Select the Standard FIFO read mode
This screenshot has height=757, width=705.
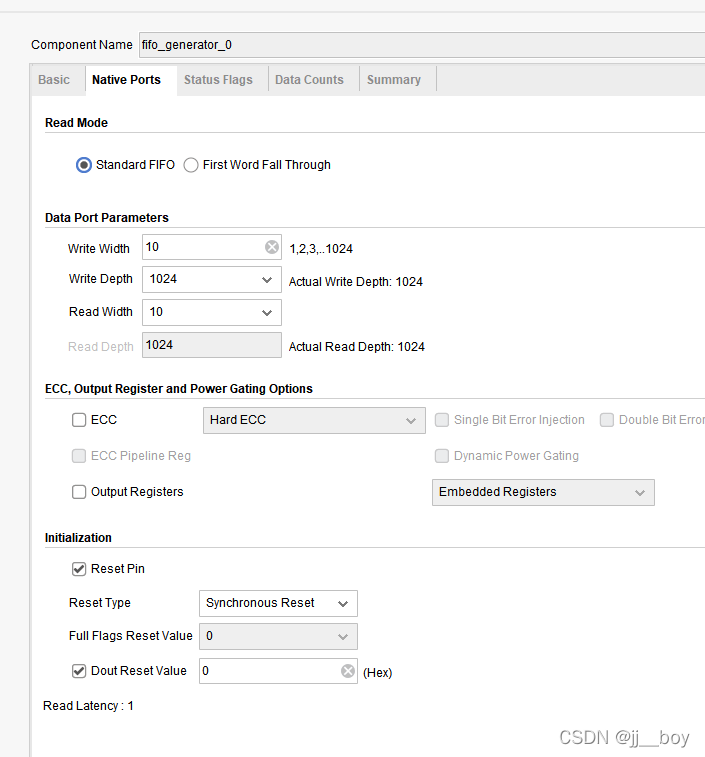point(84,165)
